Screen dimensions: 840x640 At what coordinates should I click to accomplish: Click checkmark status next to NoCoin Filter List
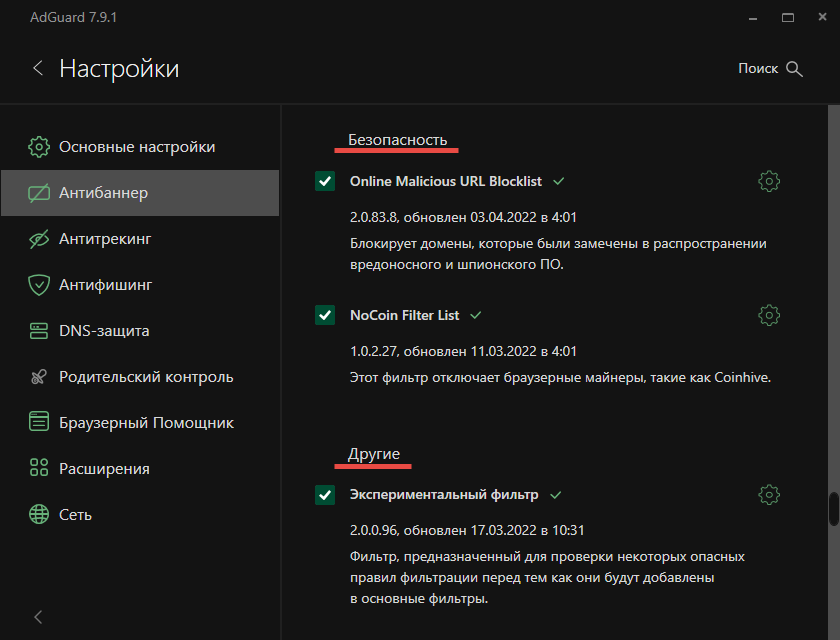click(x=476, y=315)
